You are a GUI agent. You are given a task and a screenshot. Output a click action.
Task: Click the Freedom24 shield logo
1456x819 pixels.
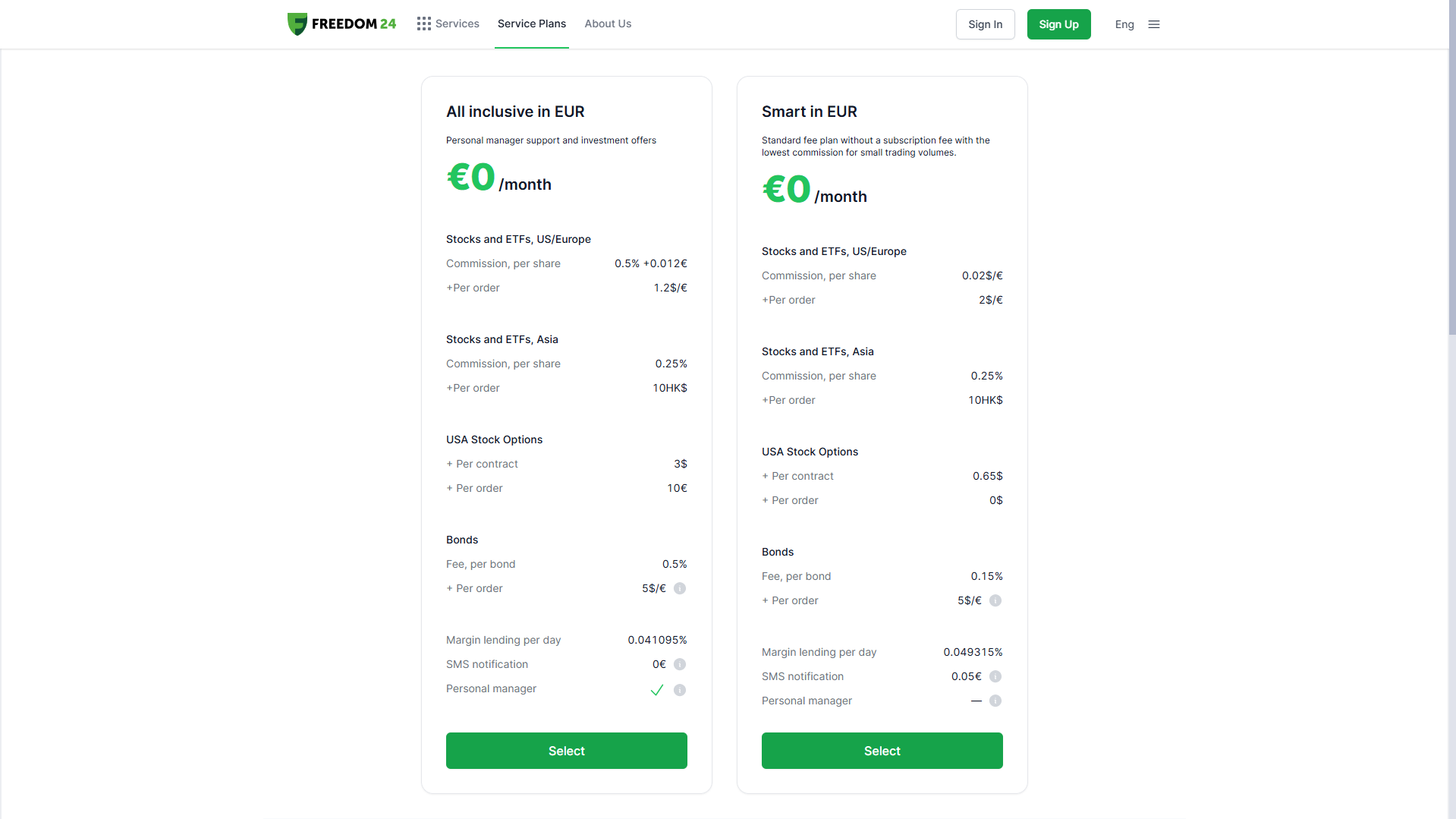coord(297,24)
